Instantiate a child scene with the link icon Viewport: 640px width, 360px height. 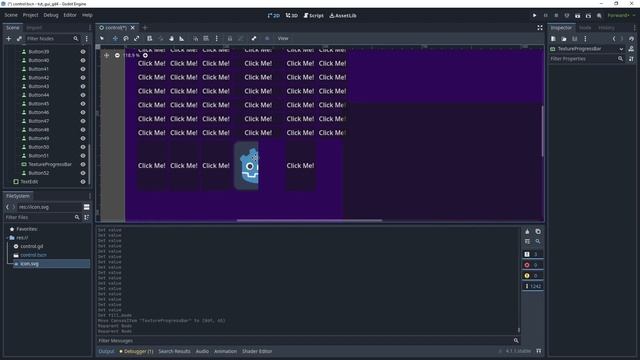pos(19,38)
